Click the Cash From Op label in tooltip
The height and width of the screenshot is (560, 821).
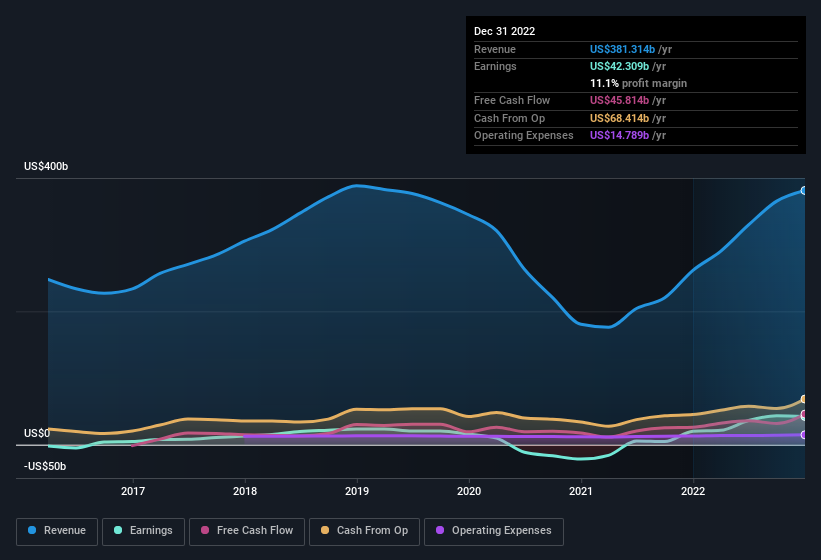(509, 118)
